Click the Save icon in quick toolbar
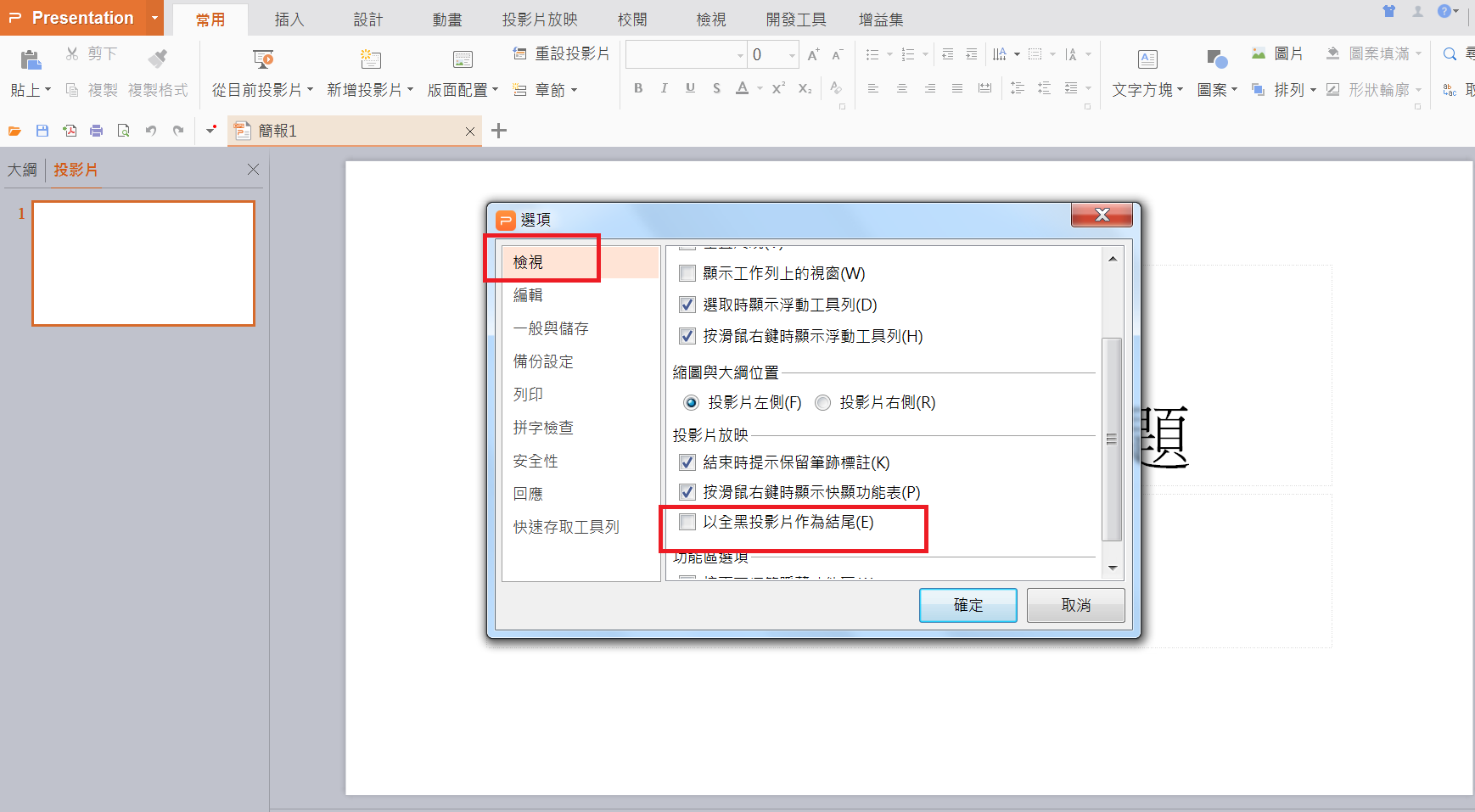The image size is (1475, 812). [42, 131]
